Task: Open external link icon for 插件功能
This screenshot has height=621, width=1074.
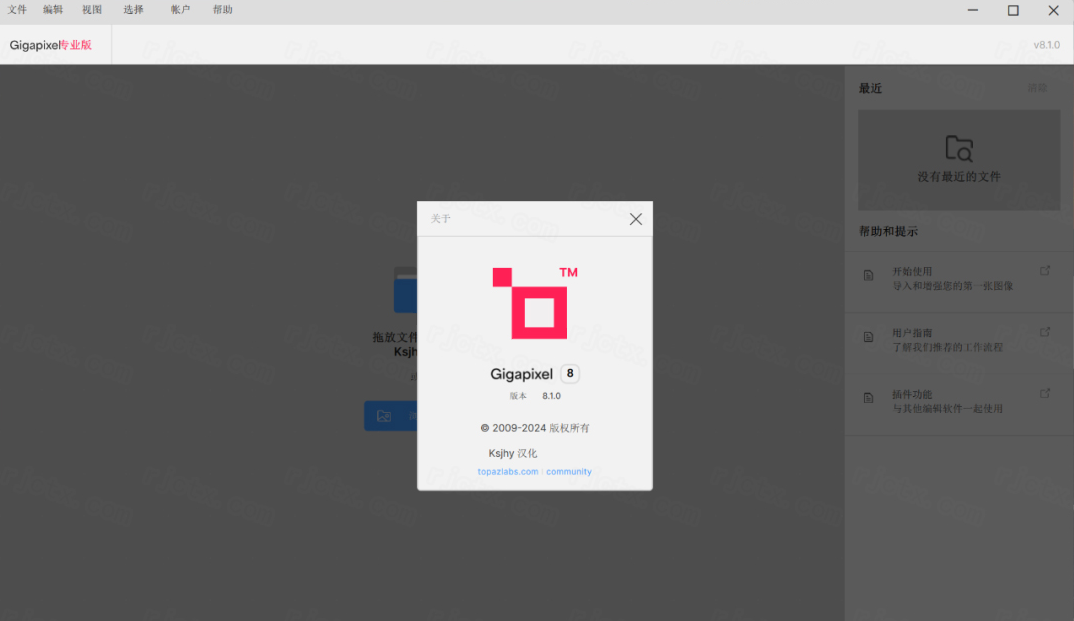Action: (x=1045, y=394)
